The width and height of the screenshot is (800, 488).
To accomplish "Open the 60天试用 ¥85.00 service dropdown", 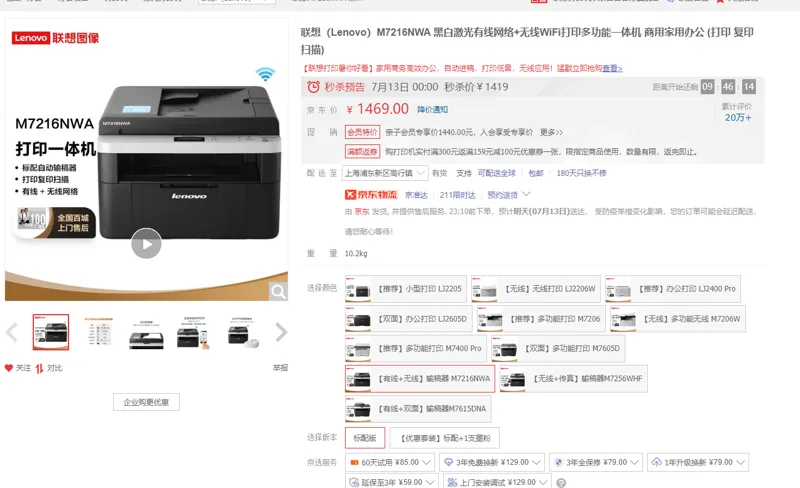I will pos(390,462).
